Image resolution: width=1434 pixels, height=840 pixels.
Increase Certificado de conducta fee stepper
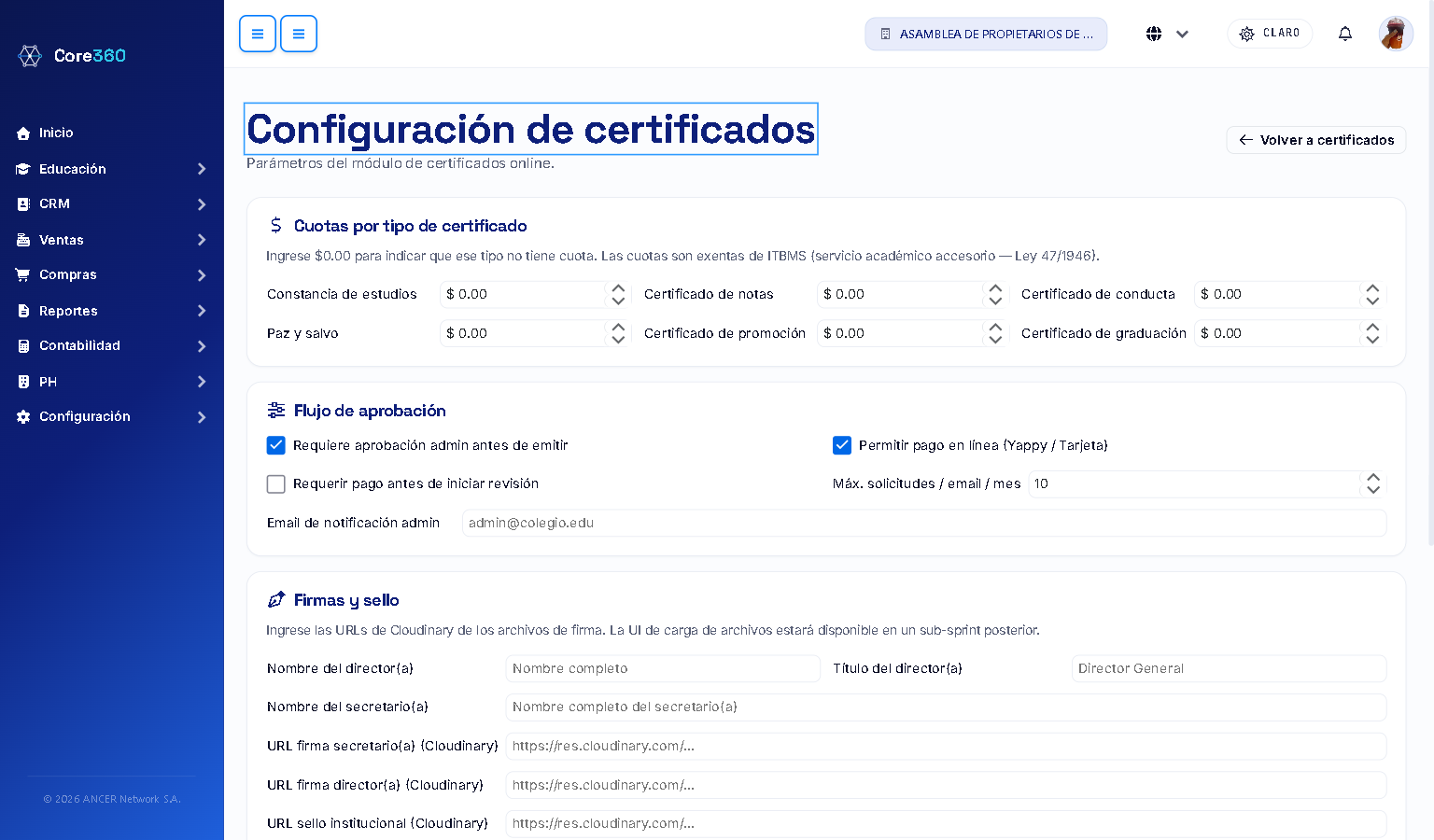1372,288
